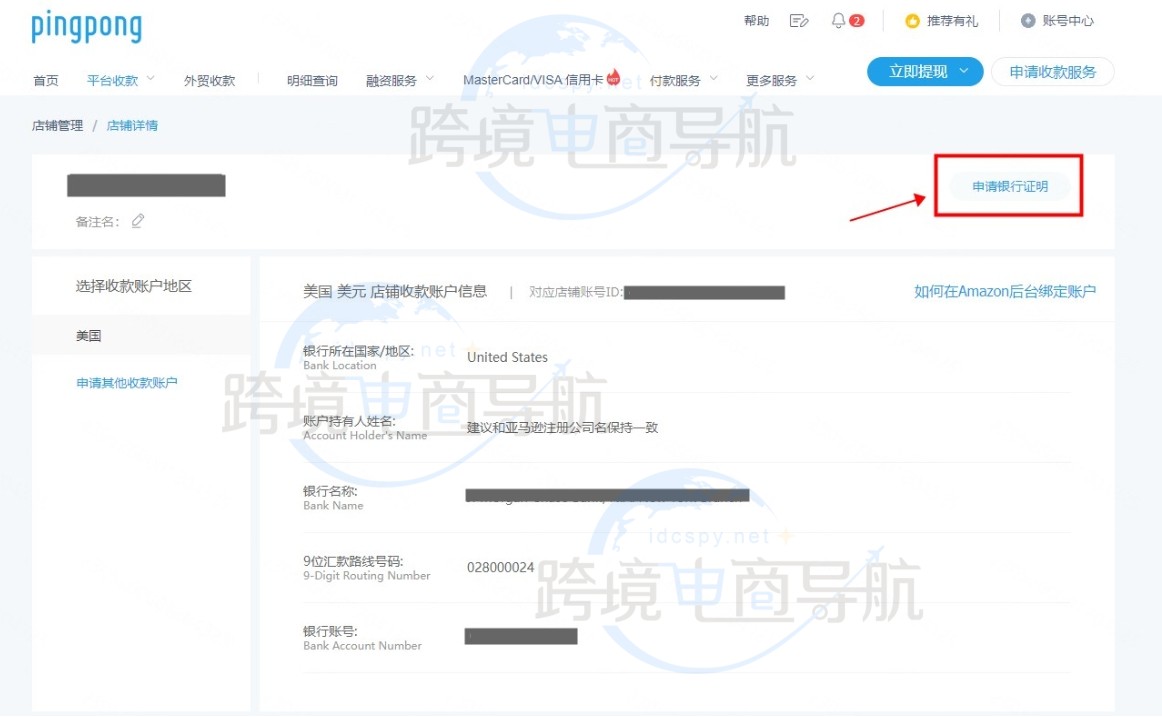
Task: Click the hot badge on MasterCard/VISA 信用卡
Action: pyautogui.click(x=614, y=74)
